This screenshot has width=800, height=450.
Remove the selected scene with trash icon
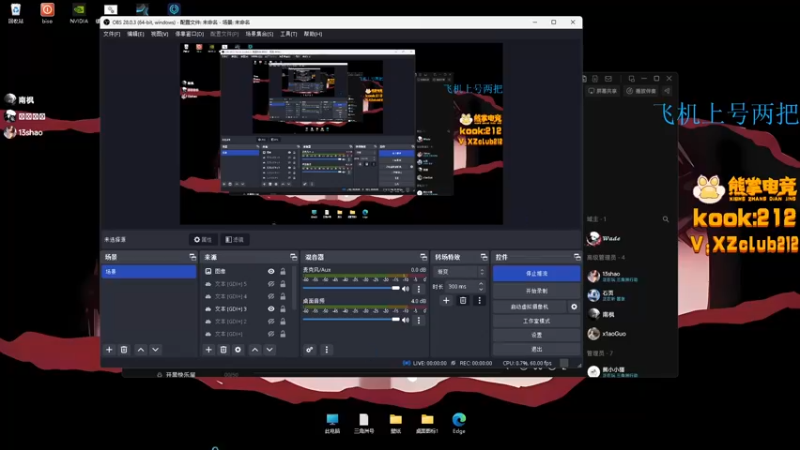(x=124, y=349)
